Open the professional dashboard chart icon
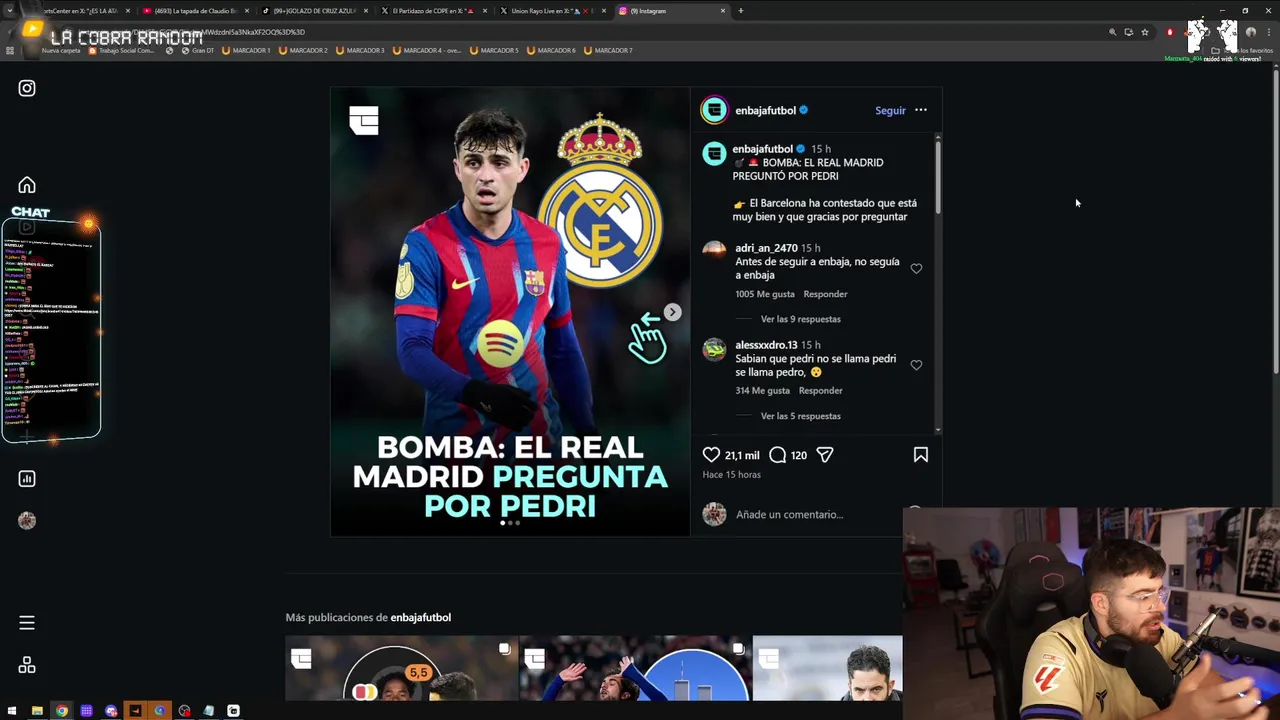The height and width of the screenshot is (720, 1280). 27,479
